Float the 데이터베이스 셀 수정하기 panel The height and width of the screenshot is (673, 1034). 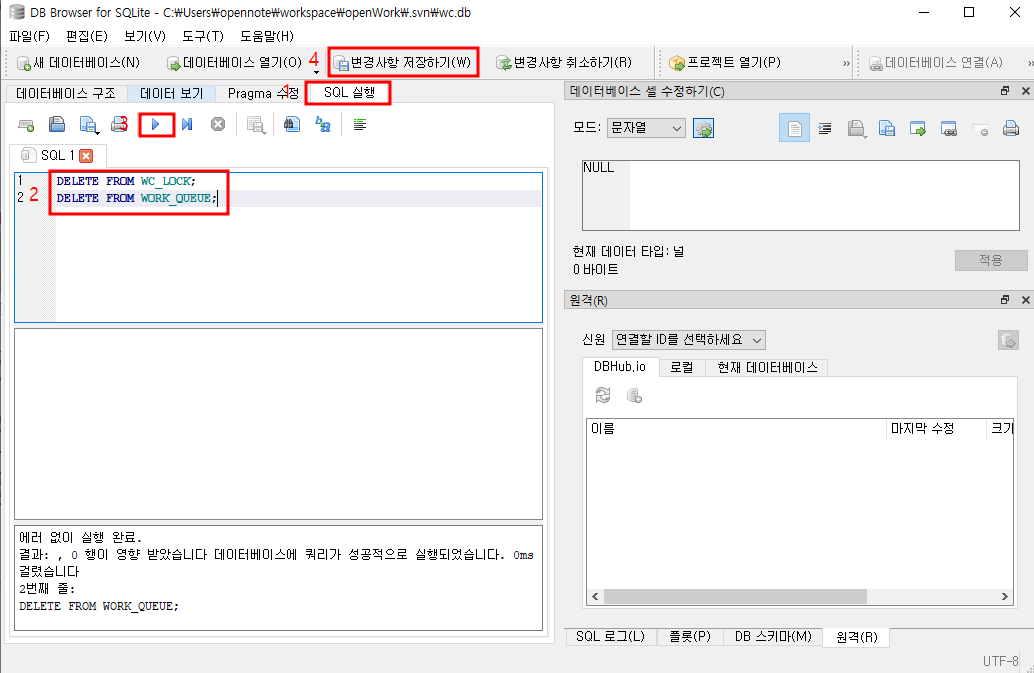pyautogui.click(x=1004, y=91)
